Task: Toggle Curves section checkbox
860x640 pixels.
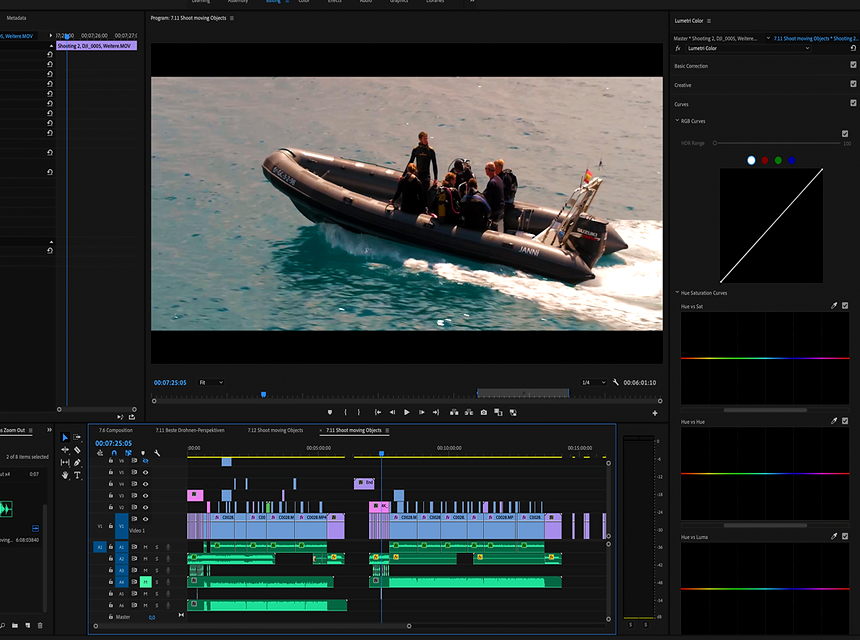Action: coord(853,103)
